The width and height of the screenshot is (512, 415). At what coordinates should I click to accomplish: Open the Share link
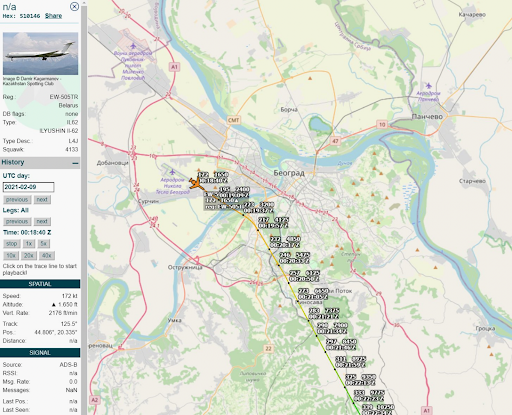click(x=53, y=16)
